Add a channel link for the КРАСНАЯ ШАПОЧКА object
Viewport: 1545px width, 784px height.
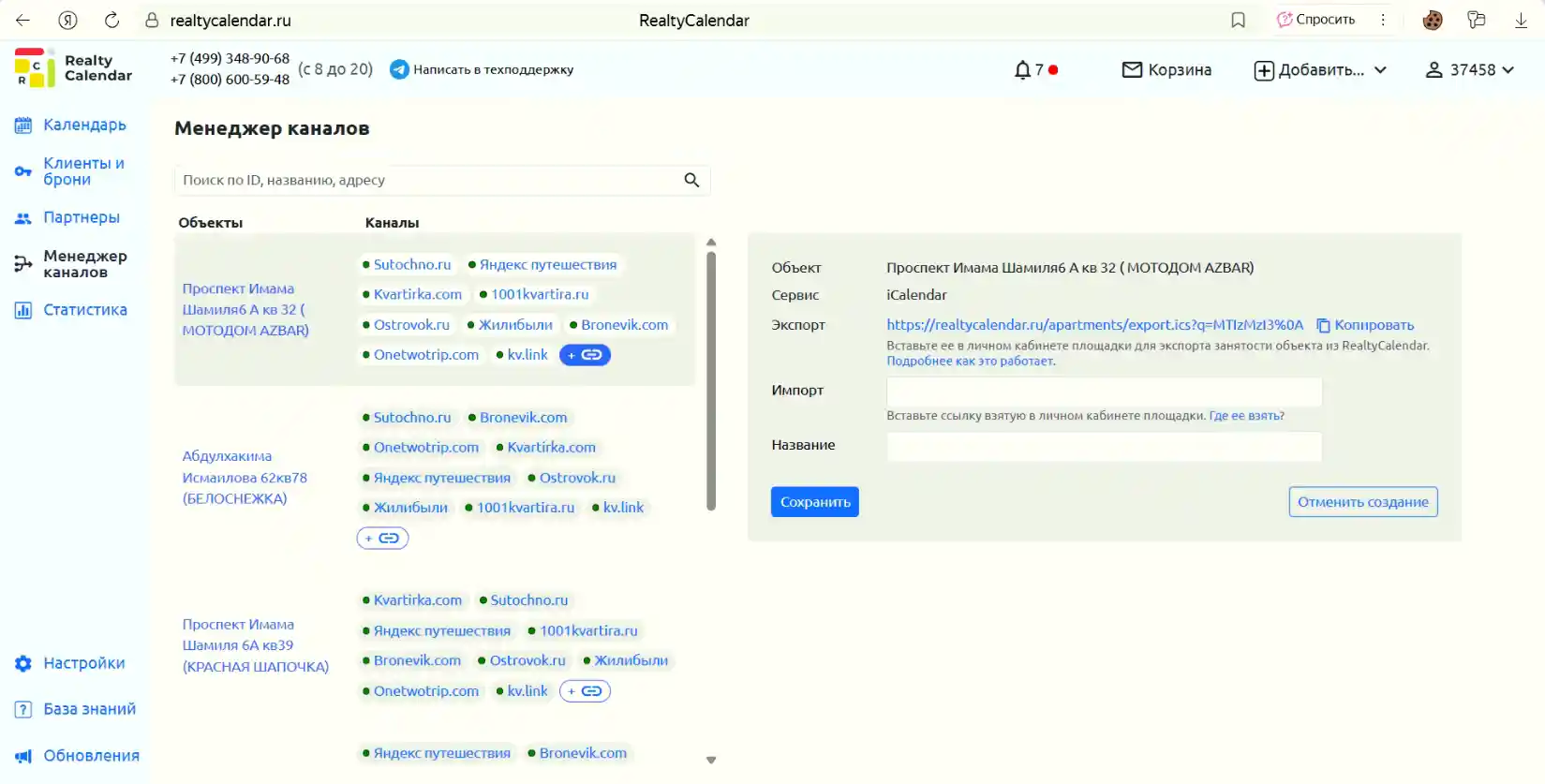point(585,691)
